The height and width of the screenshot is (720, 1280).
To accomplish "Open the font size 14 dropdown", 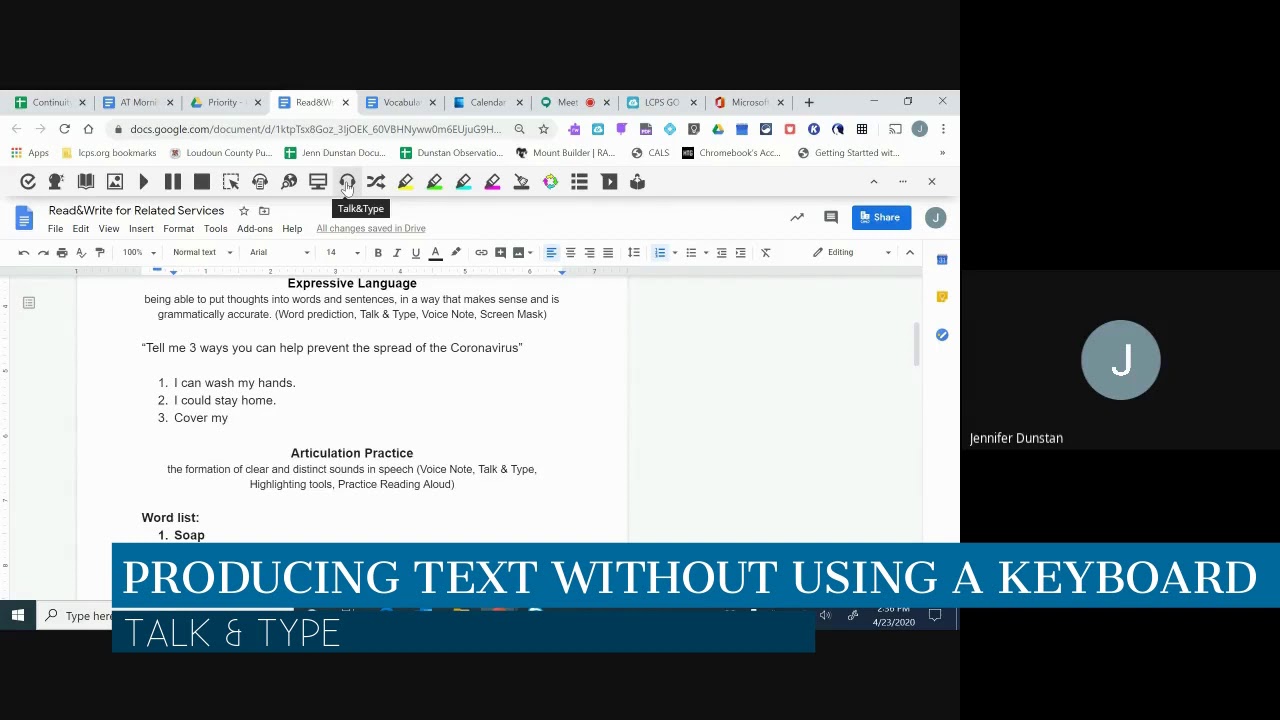I will point(342,253).
